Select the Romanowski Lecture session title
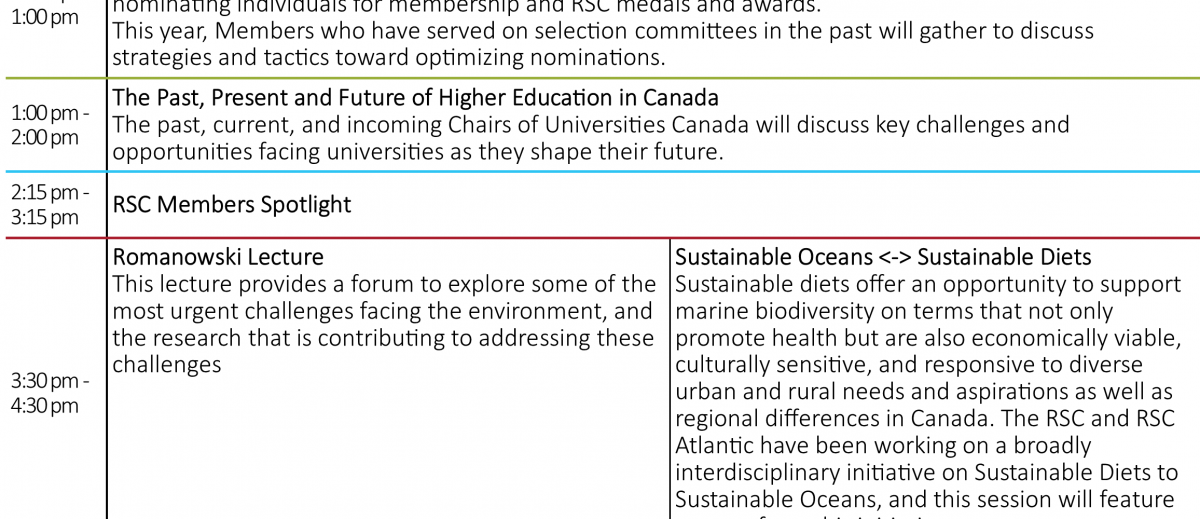This screenshot has height=519, width=1200. pos(218,258)
